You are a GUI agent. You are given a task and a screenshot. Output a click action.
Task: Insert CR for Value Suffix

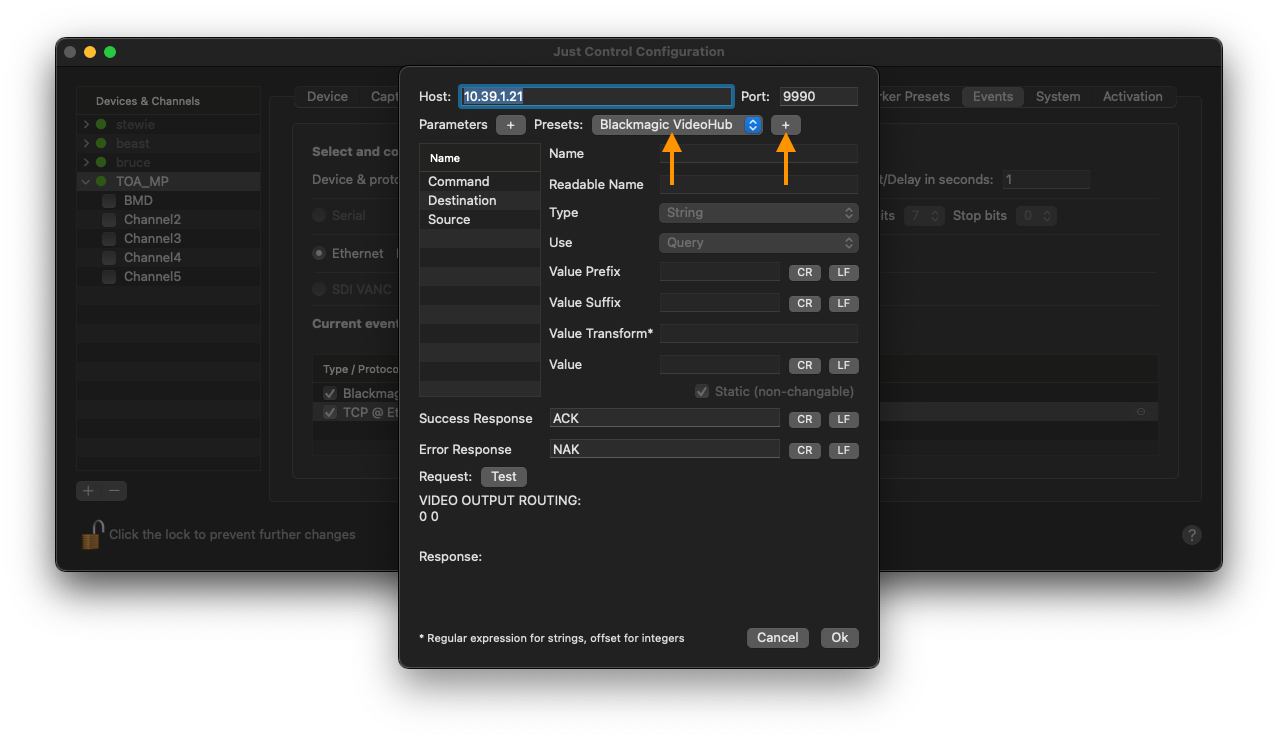tap(805, 304)
